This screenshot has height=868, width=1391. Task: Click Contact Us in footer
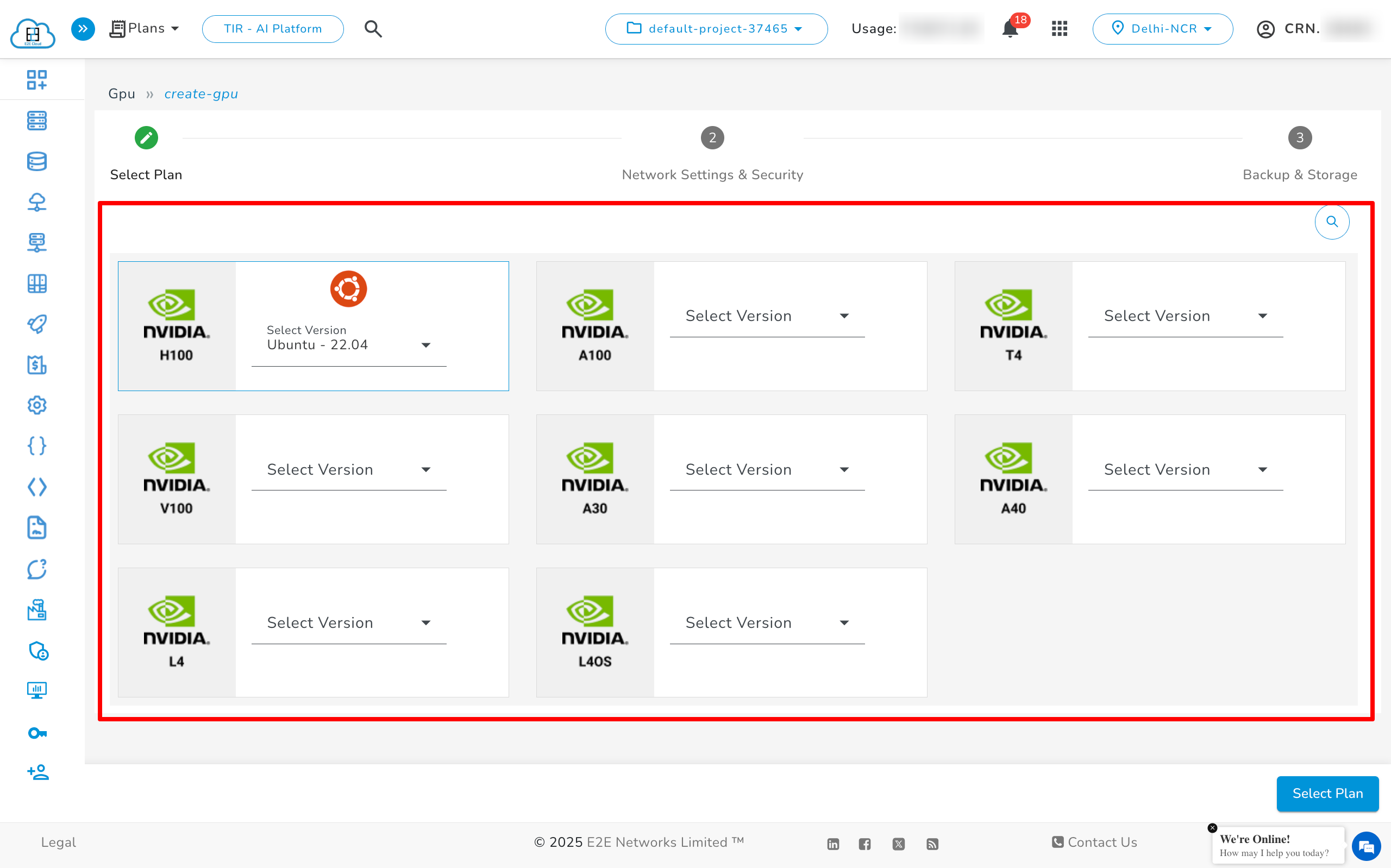click(x=1094, y=842)
